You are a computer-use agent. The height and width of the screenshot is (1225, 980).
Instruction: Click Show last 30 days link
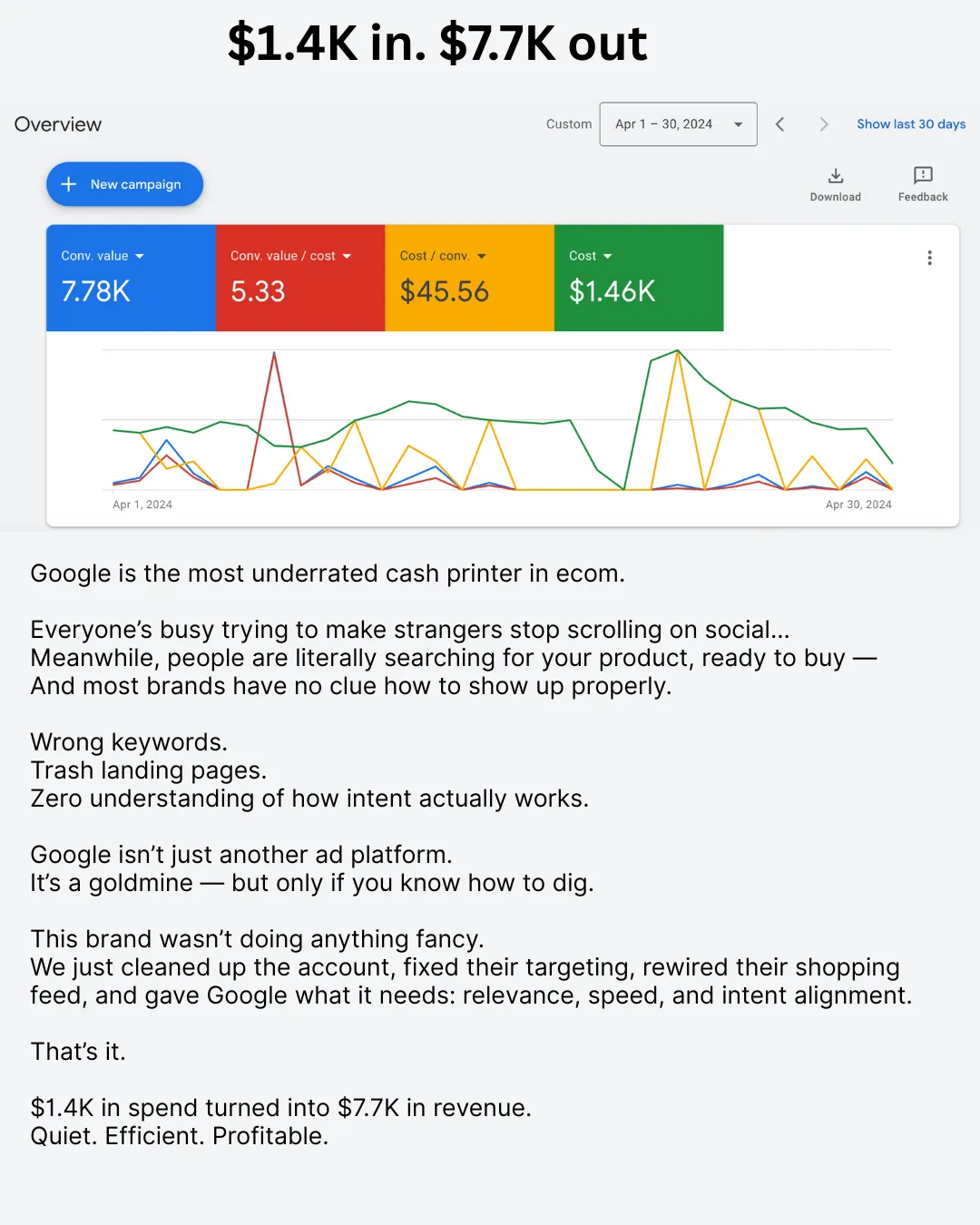point(911,124)
